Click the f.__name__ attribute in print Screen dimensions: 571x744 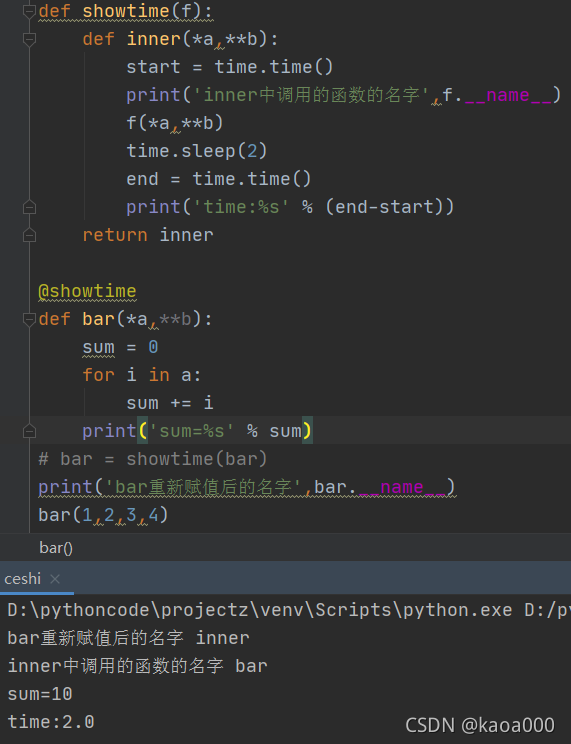click(497, 95)
